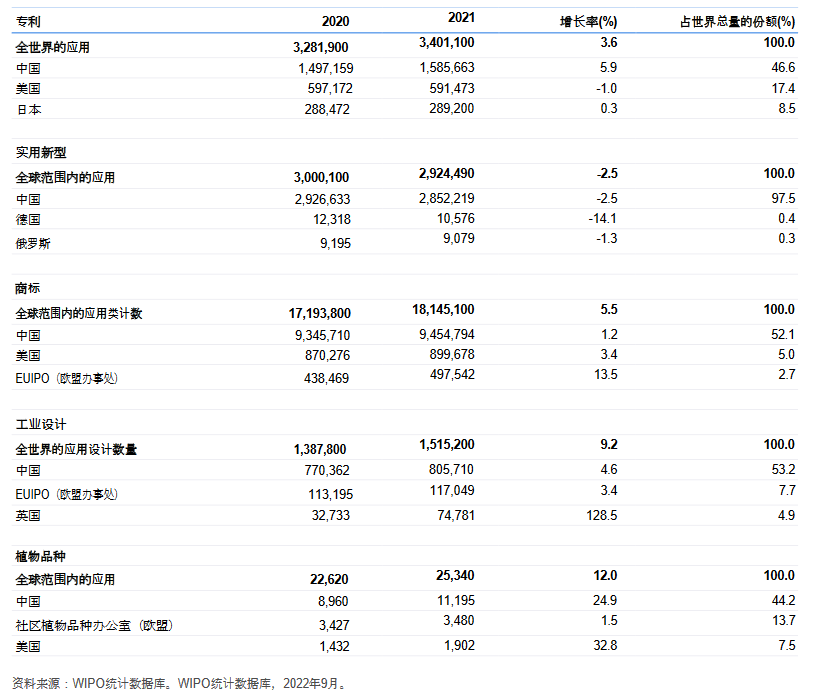The height and width of the screenshot is (690, 829).
Task: Click the '工业设计' section heading
Action: point(41,425)
